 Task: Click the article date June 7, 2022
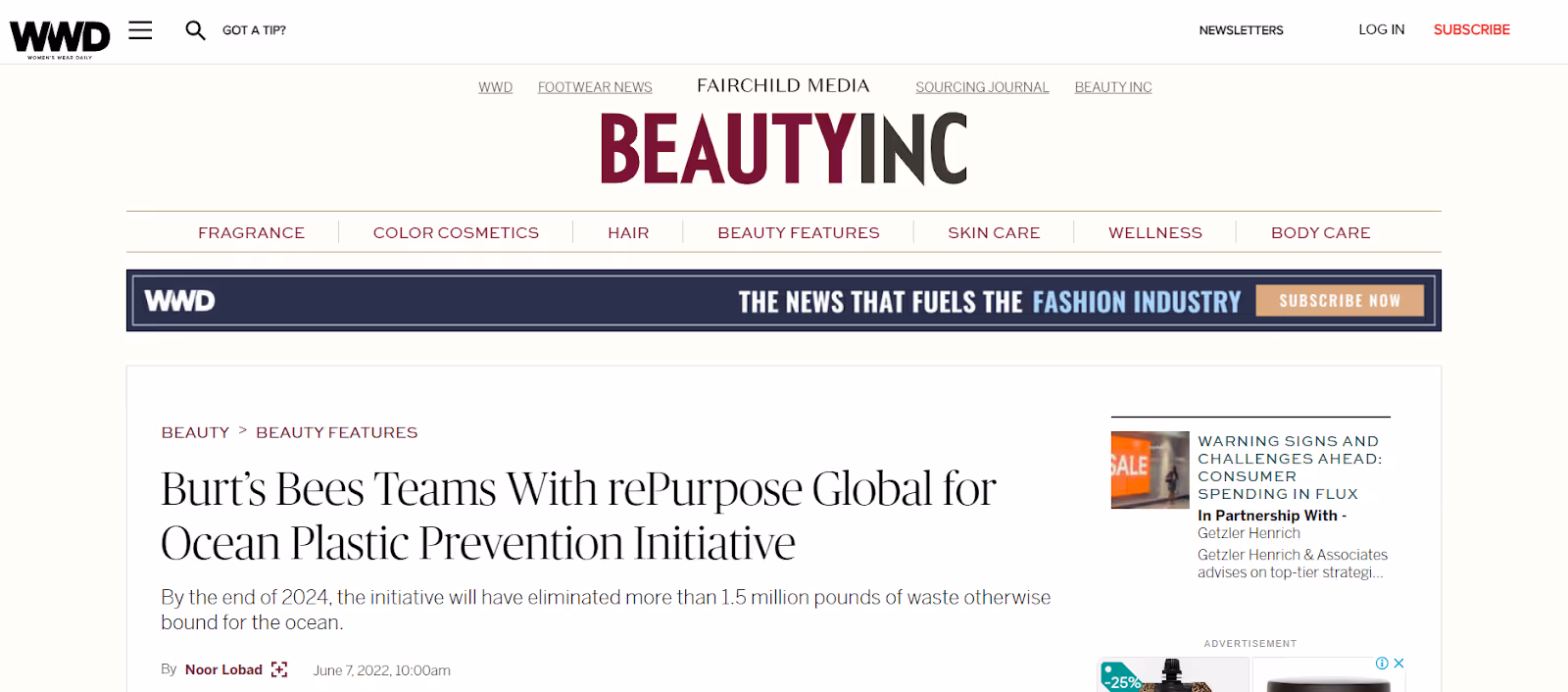tap(381, 670)
